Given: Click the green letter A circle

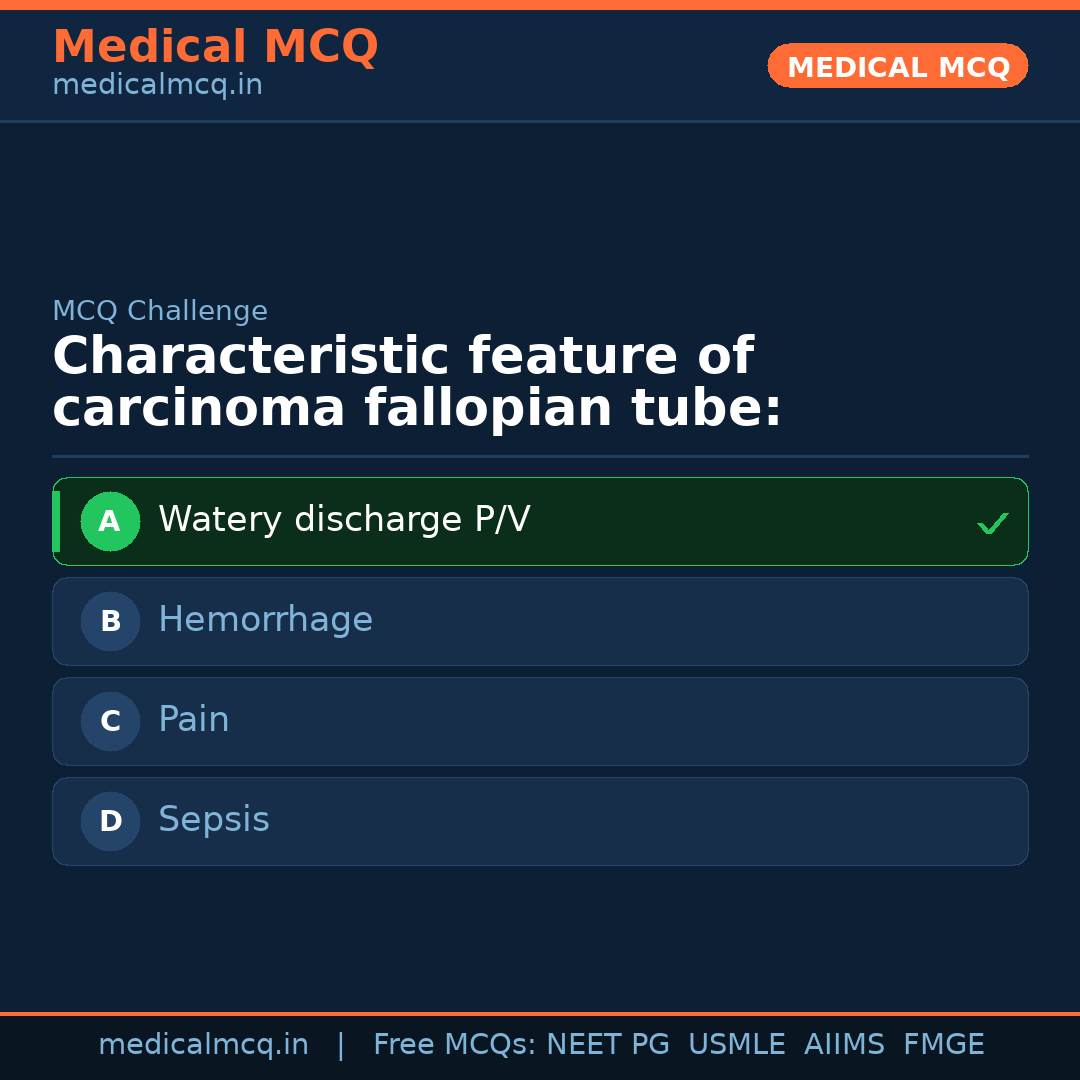Looking at the screenshot, I should 110,521.
